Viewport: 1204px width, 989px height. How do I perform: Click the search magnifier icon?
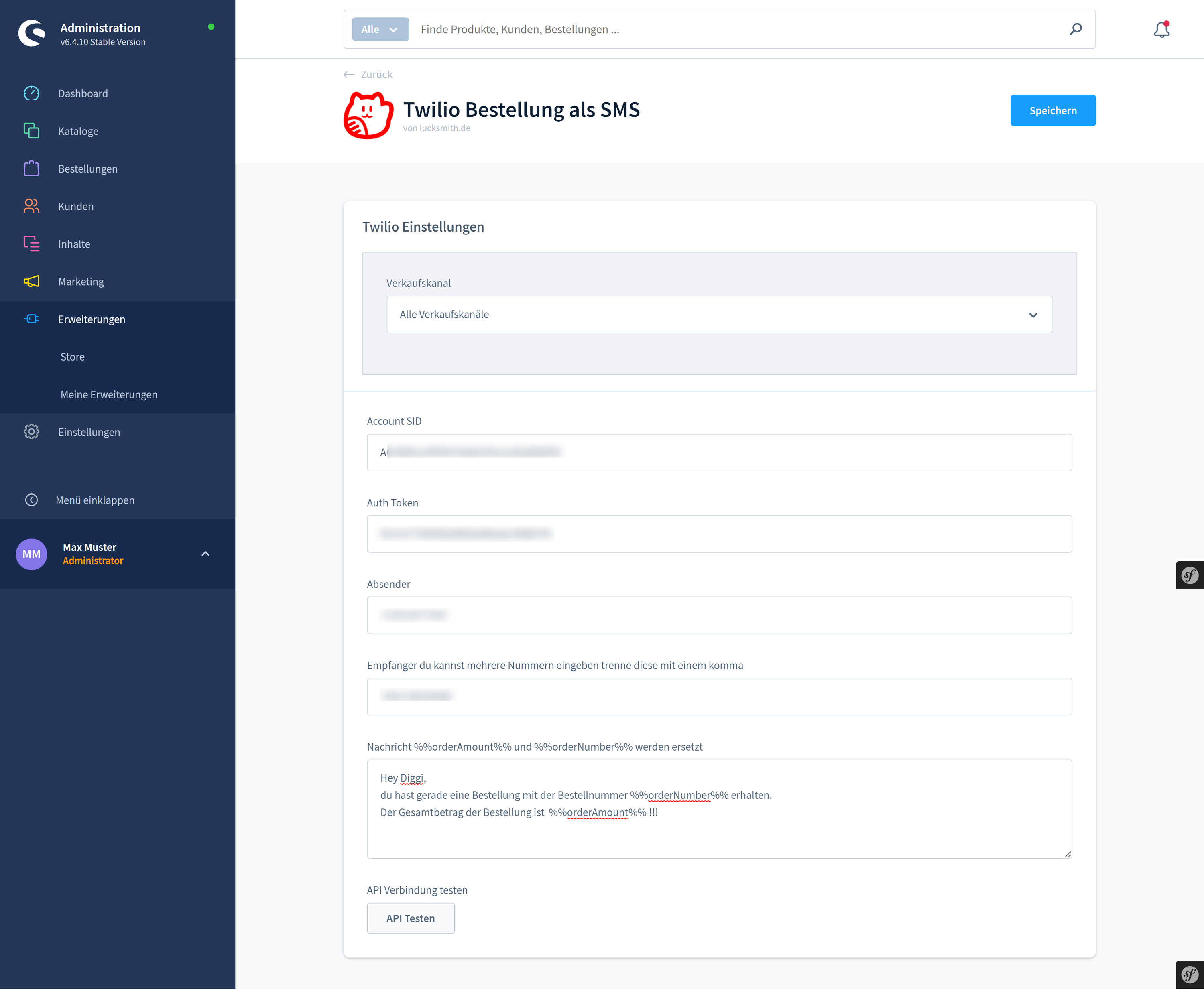point(1075,29)
